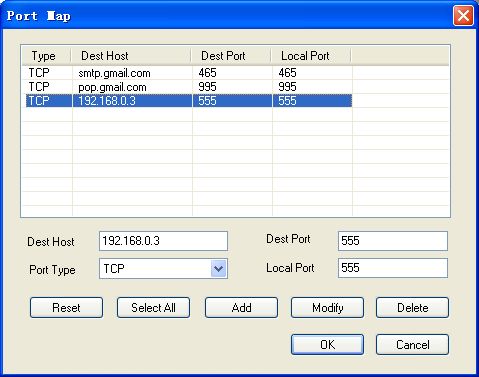Click the Select All button
The image size is (479, 377).
coord(153,307)
